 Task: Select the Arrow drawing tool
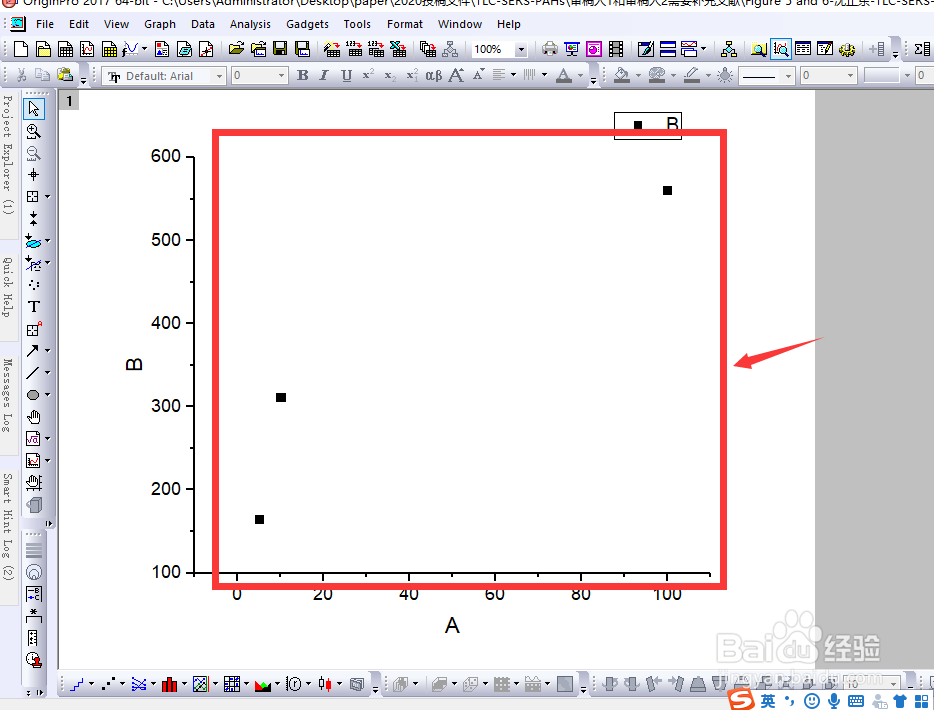click(33, 350)
